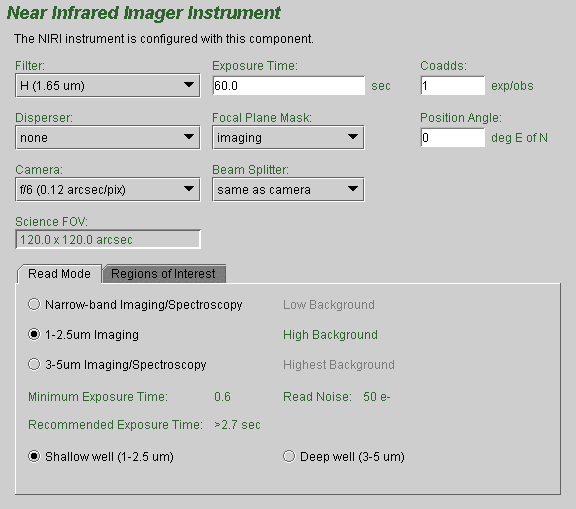Click the Disperser dropdown arrow icon
576x509 pixels.
tap(189, 137)
